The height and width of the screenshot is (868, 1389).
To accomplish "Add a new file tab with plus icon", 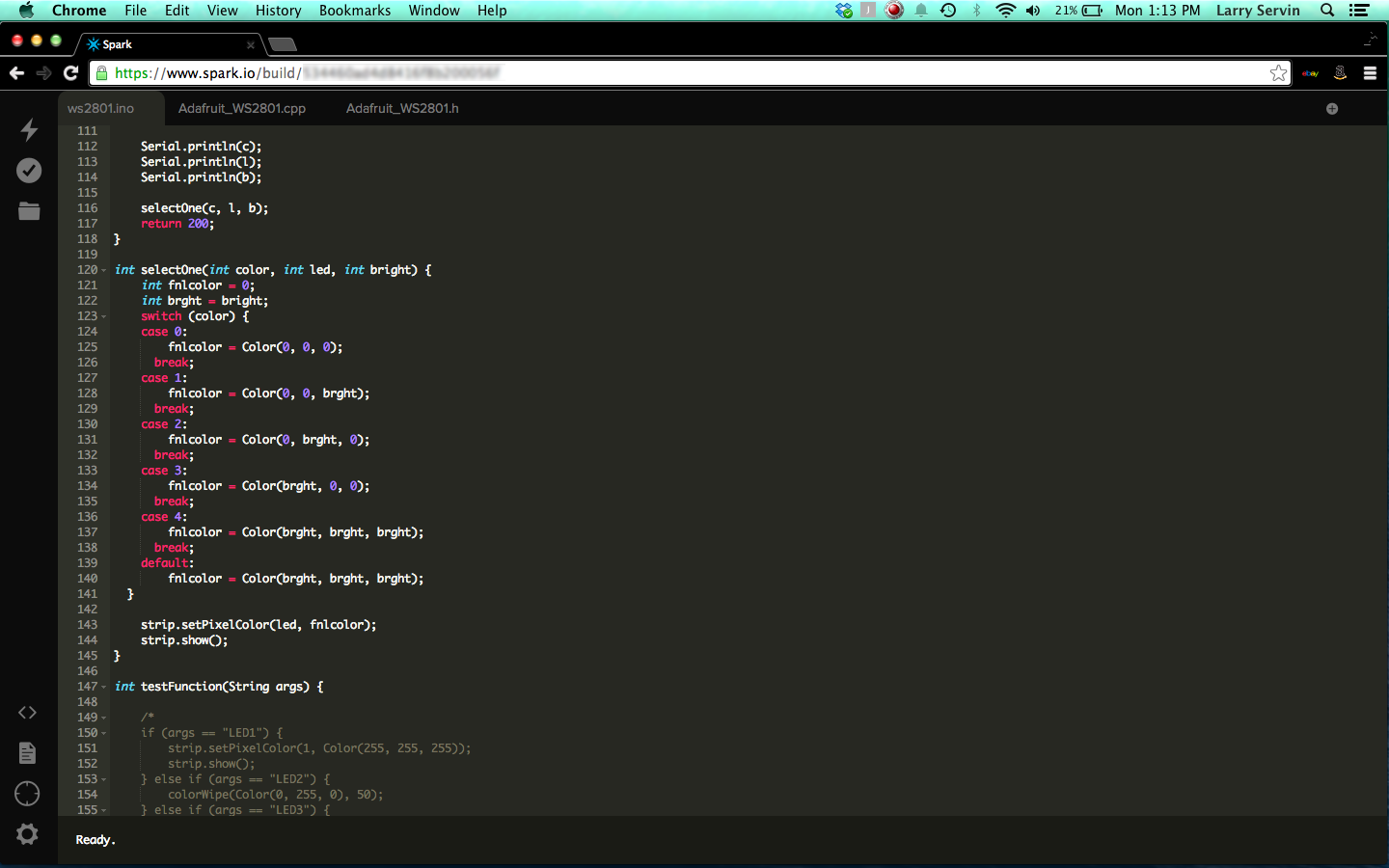I will click(1332, 109).
